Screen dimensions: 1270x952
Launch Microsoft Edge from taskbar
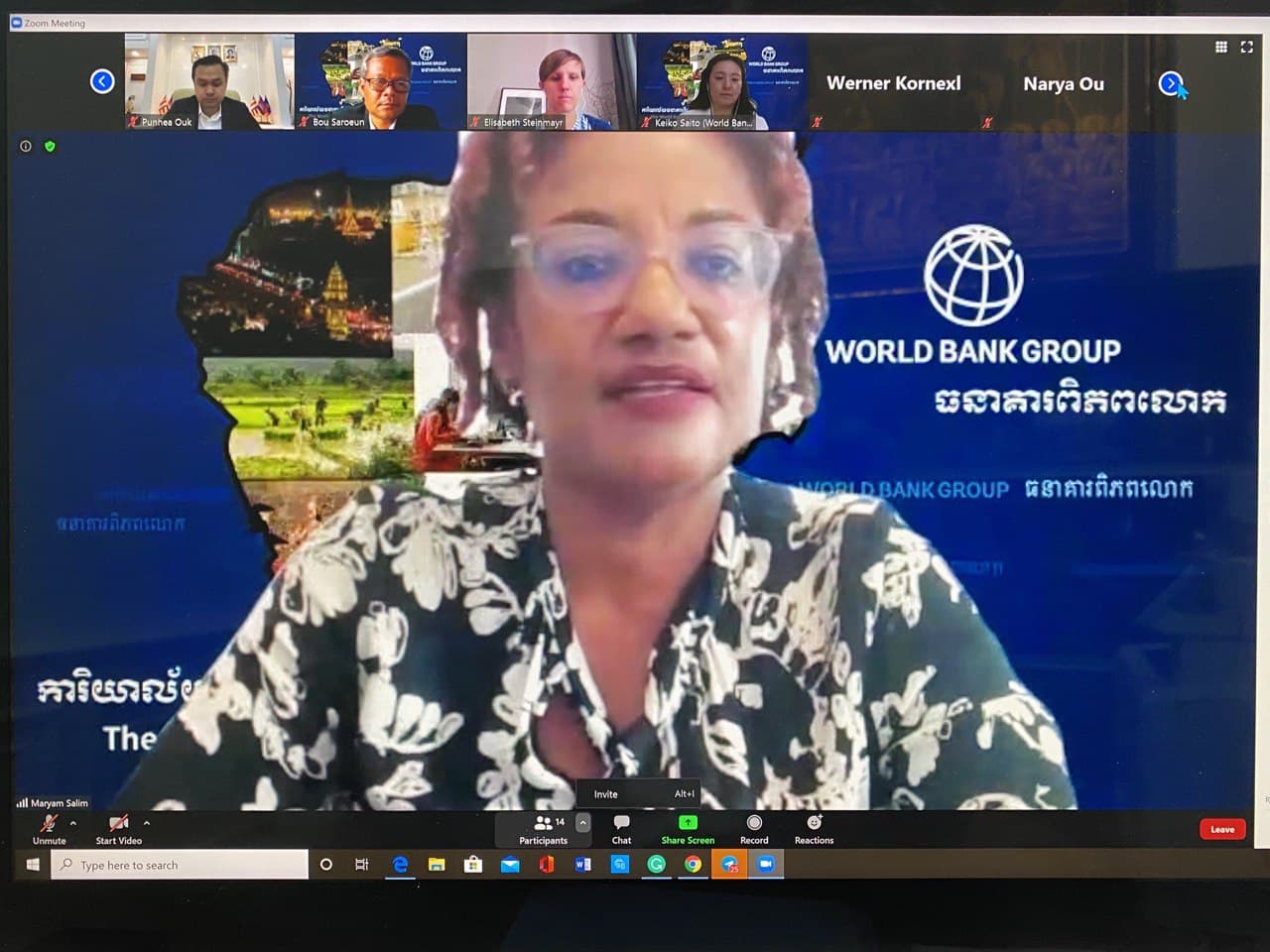point(400,865)
